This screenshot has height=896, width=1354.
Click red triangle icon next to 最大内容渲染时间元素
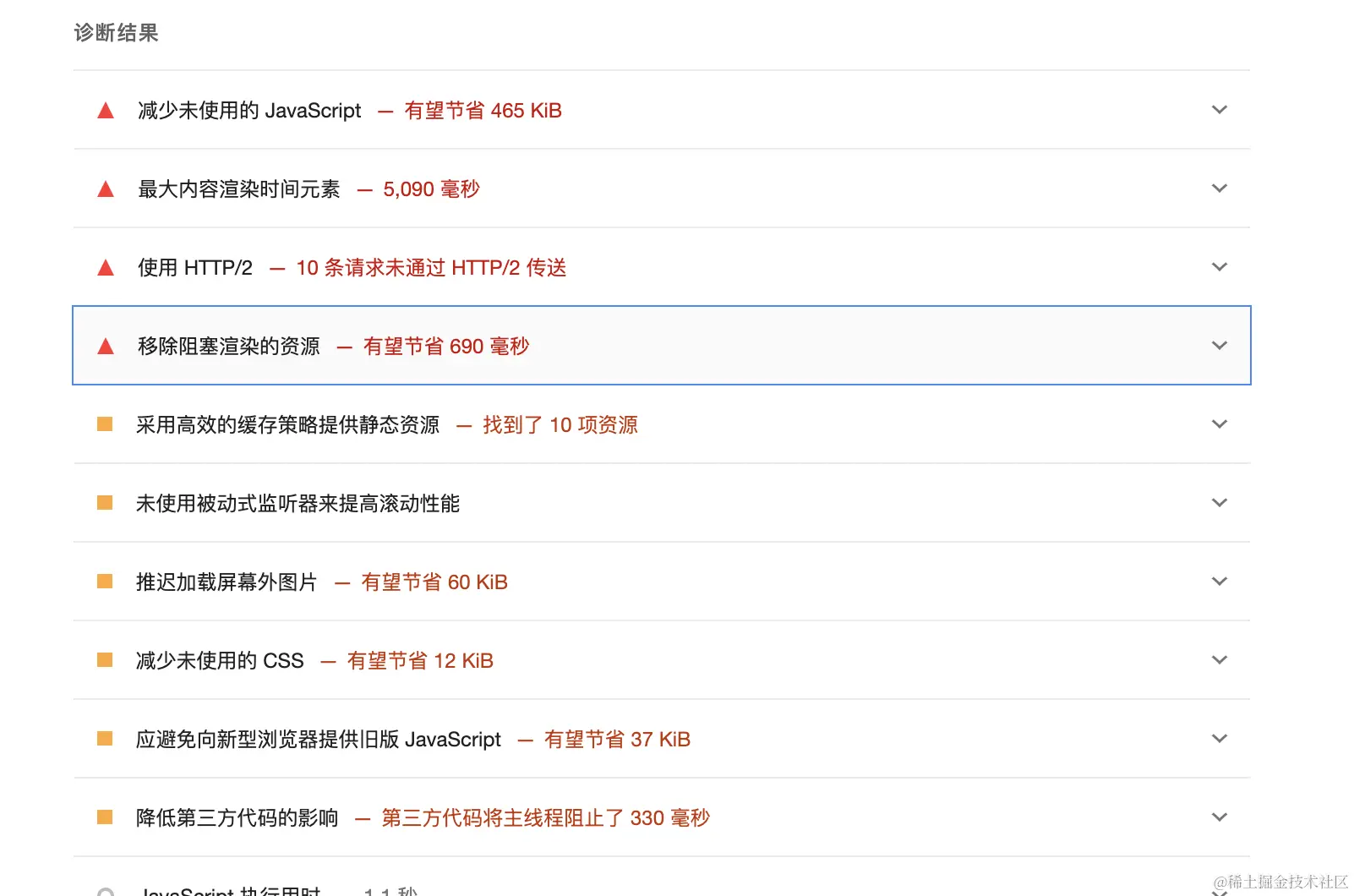point(106,189)
